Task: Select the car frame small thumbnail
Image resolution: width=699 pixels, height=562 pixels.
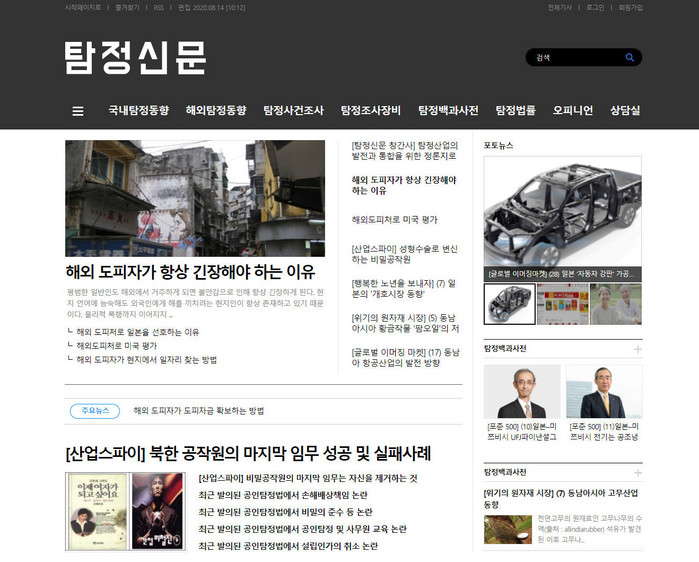Action: pos(510,304)
